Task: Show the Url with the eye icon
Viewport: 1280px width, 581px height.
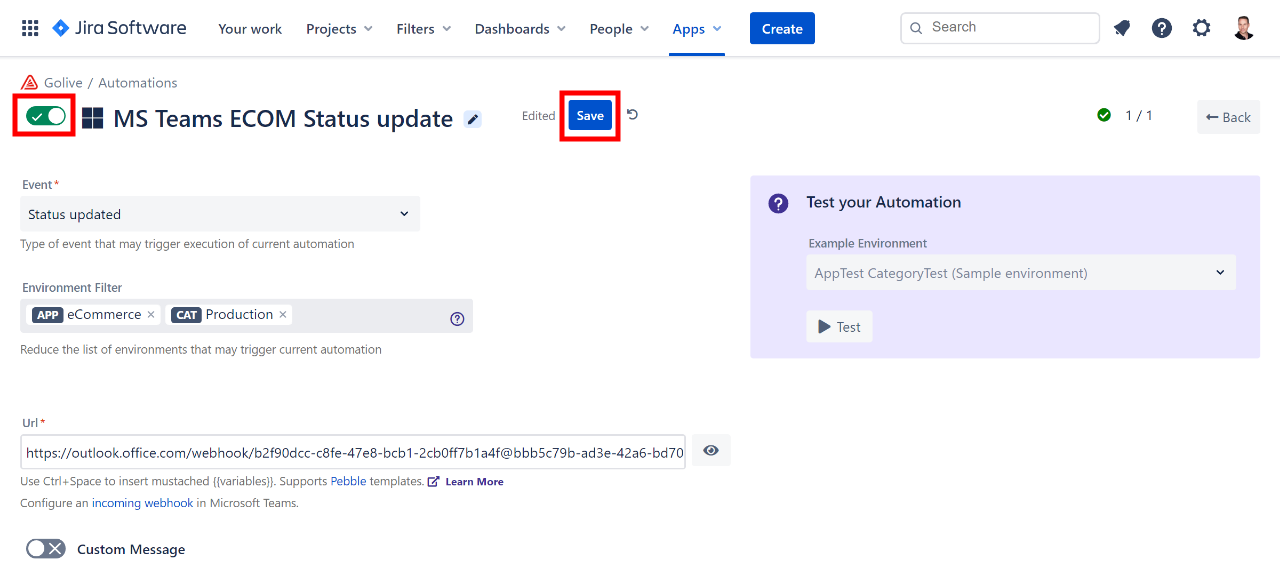Action: [711, 451]
